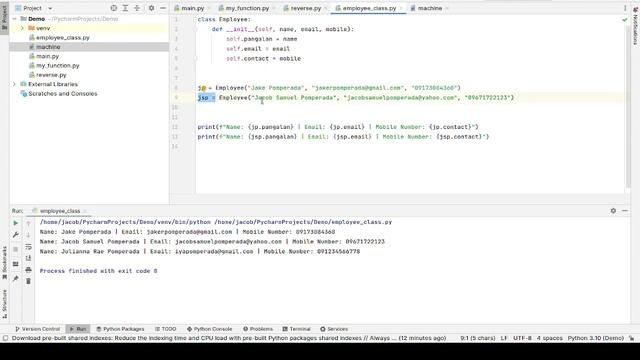Screen dimensions: 640x360
Task: Open Python 3.10 (Demo) interpreter selector
Action: tap(596, 338)
